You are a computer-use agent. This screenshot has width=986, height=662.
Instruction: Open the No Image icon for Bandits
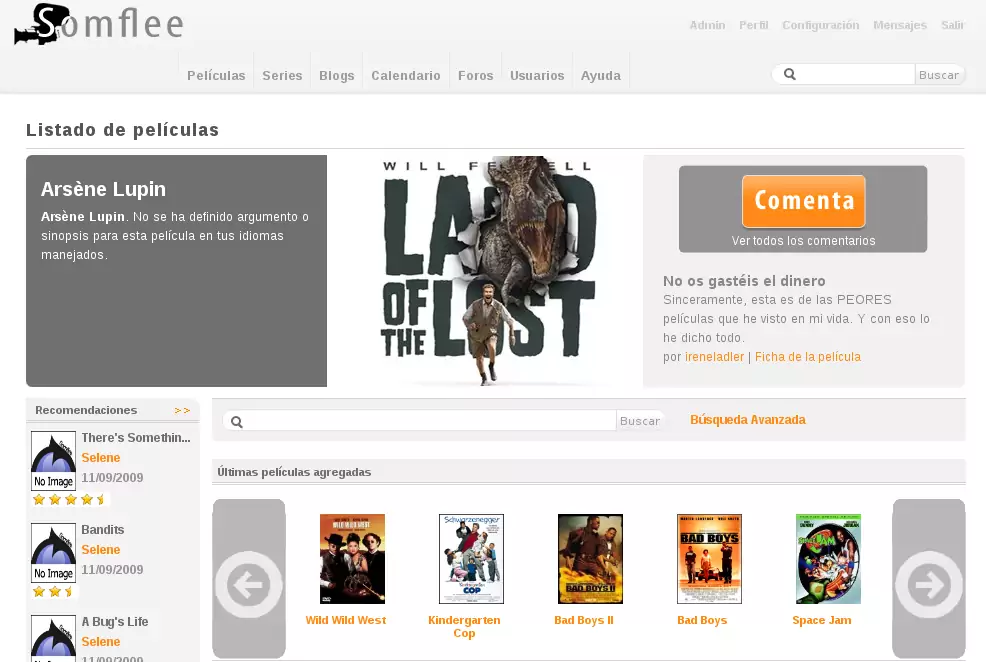click(53, 553)
